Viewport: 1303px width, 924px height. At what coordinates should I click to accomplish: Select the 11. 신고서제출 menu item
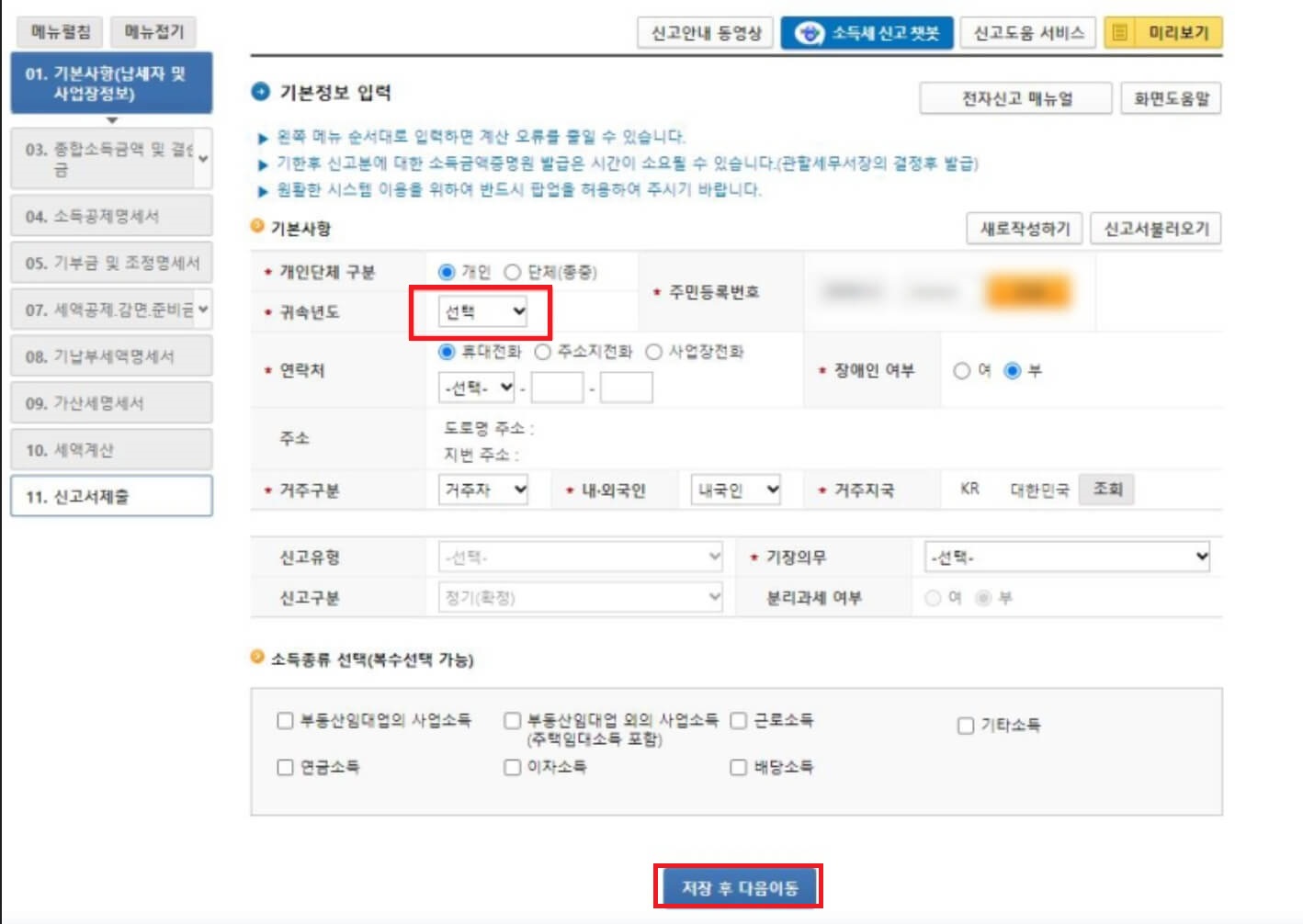(110, 497)
